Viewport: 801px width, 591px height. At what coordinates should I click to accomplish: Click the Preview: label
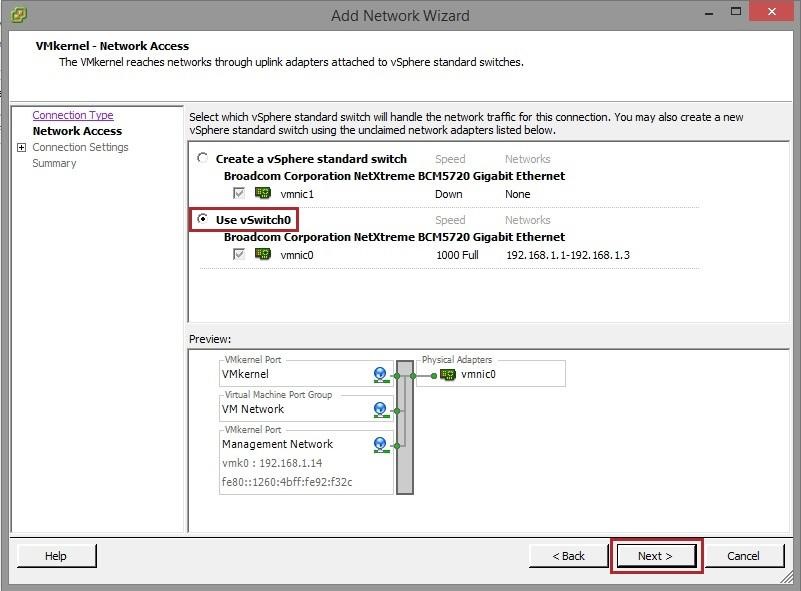click(x=210, y=339)
